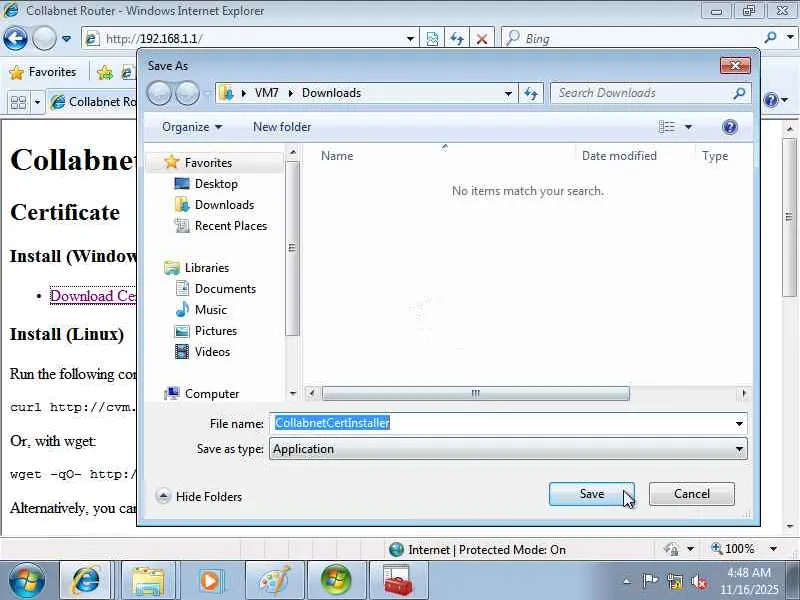
Task: Expand the arrow before VM7 breadcrumb
Action: click(x=244, y=93)
